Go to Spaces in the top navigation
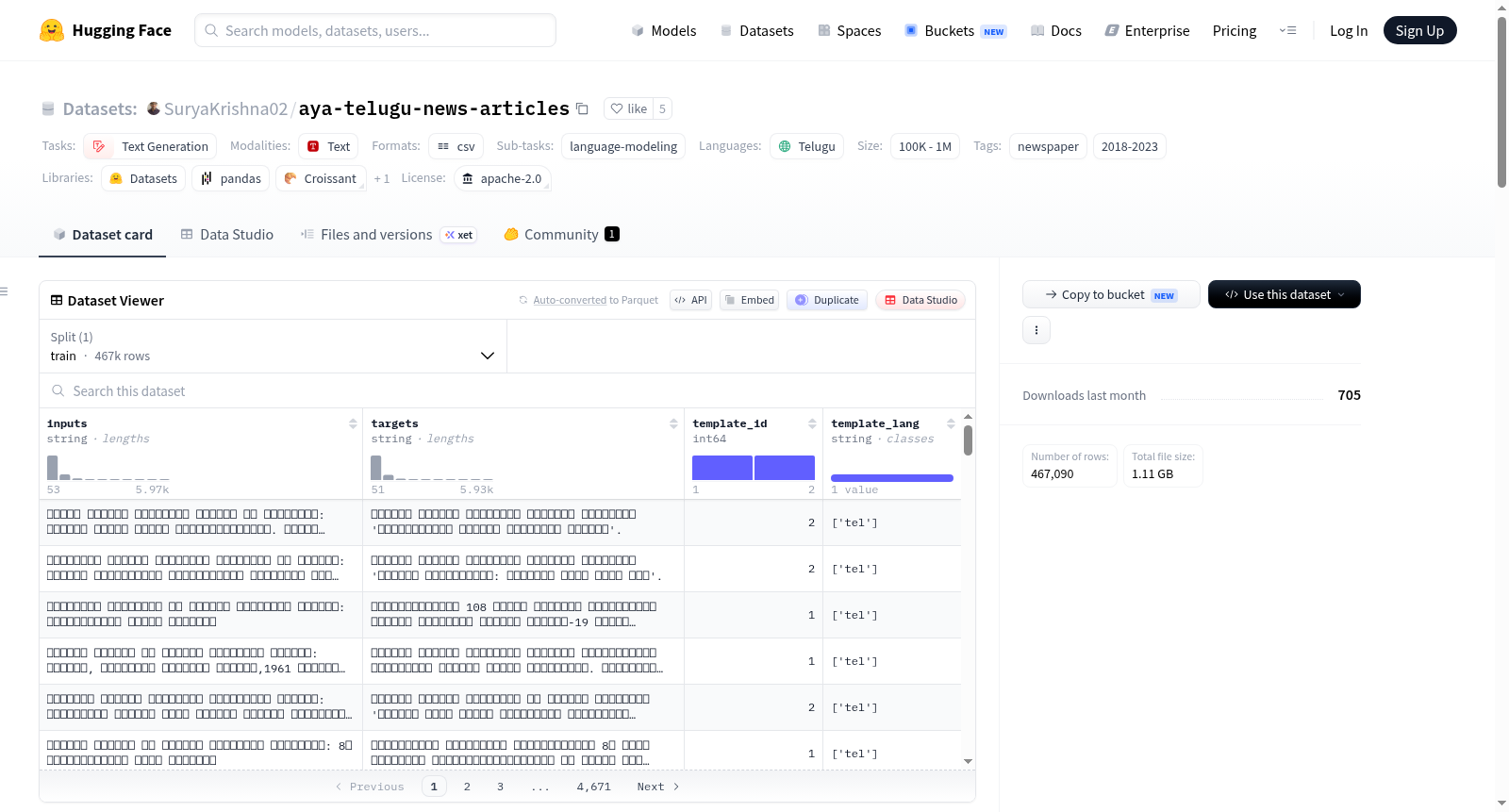This screenshot has height=812, width=1509. [849, 31]
